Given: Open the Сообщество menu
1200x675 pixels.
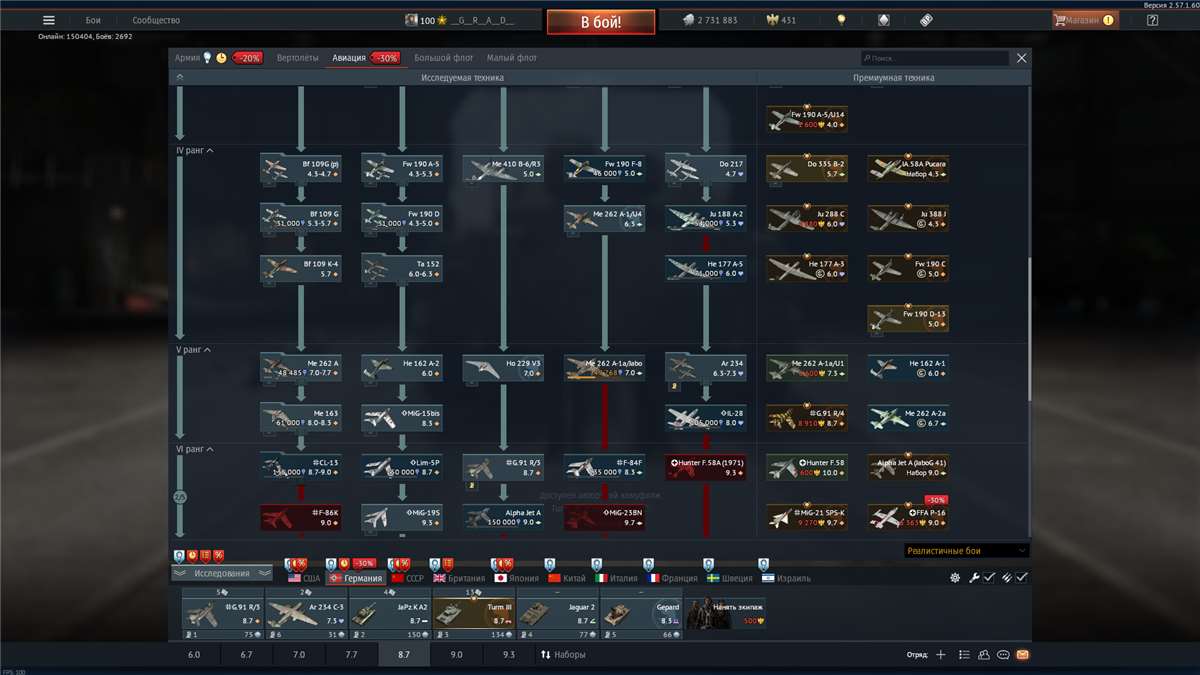Looking at the screenshot, I should pyautogui.click(x=156, y=20).
